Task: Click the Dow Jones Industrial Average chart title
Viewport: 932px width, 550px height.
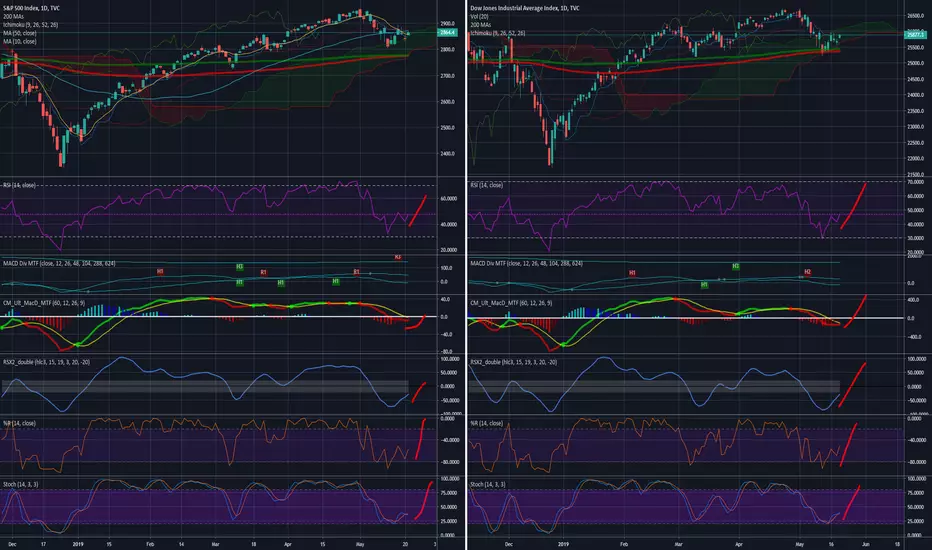Action: [524, 8]
